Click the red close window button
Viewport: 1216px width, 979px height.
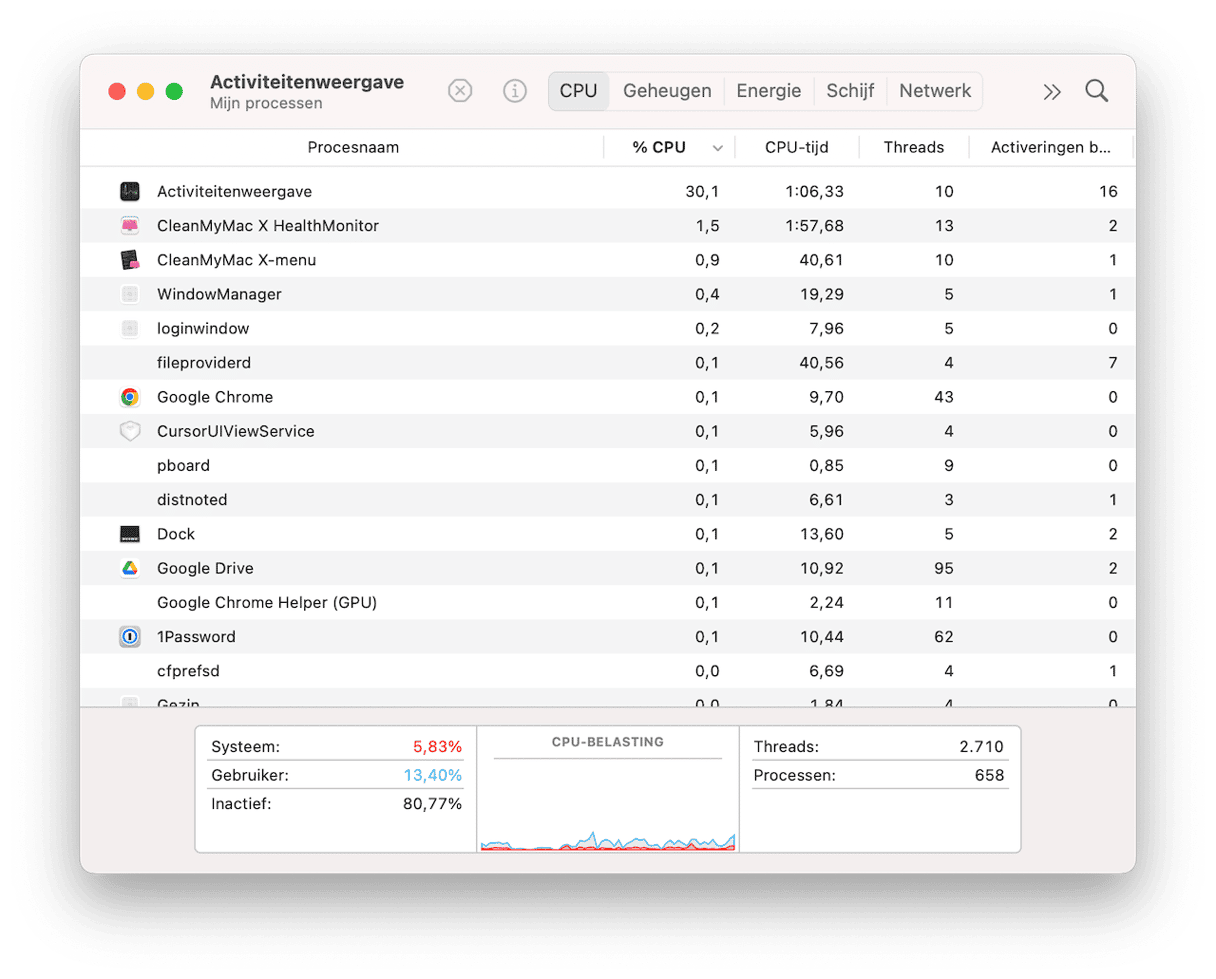(117, 91)
